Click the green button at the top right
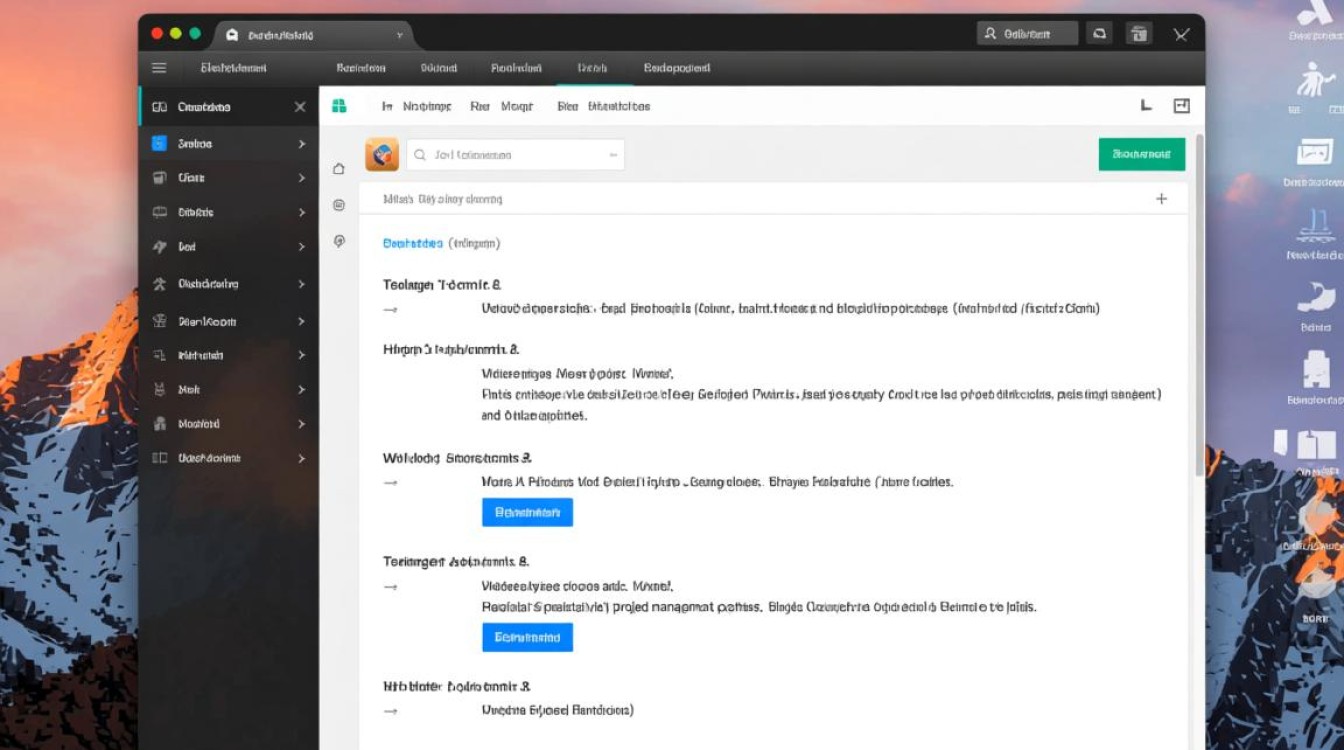 (x=1141, y=154)
